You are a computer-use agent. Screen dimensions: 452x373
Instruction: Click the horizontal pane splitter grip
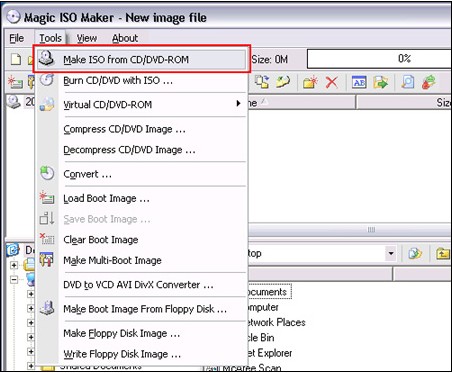tap(371, 230)
